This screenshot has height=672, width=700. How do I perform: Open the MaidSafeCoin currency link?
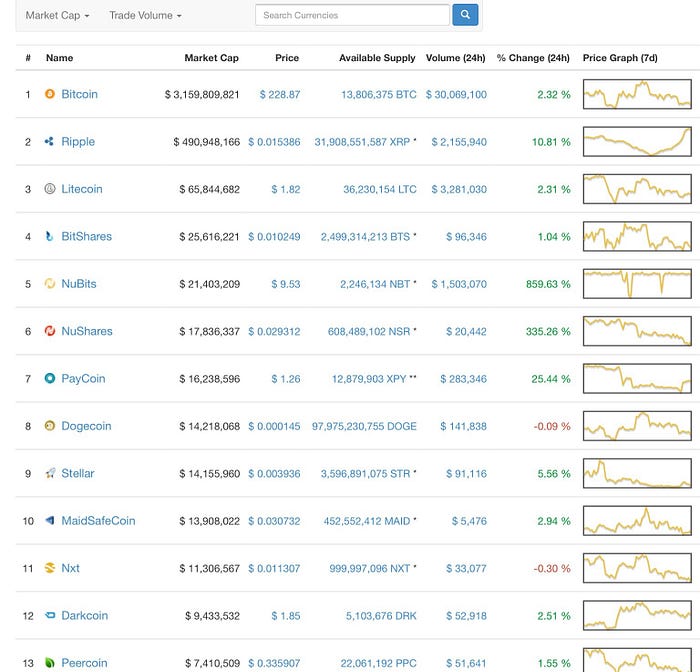[x=98, y=521]
